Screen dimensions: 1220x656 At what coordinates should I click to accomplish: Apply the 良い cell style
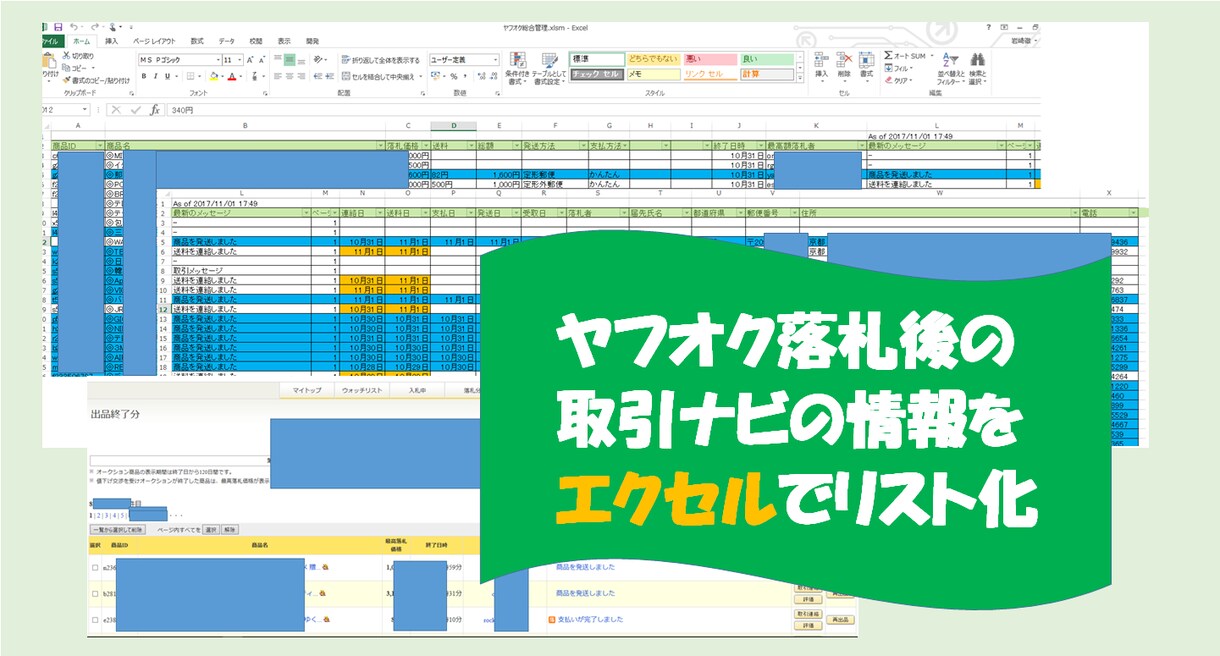(767, 60)
